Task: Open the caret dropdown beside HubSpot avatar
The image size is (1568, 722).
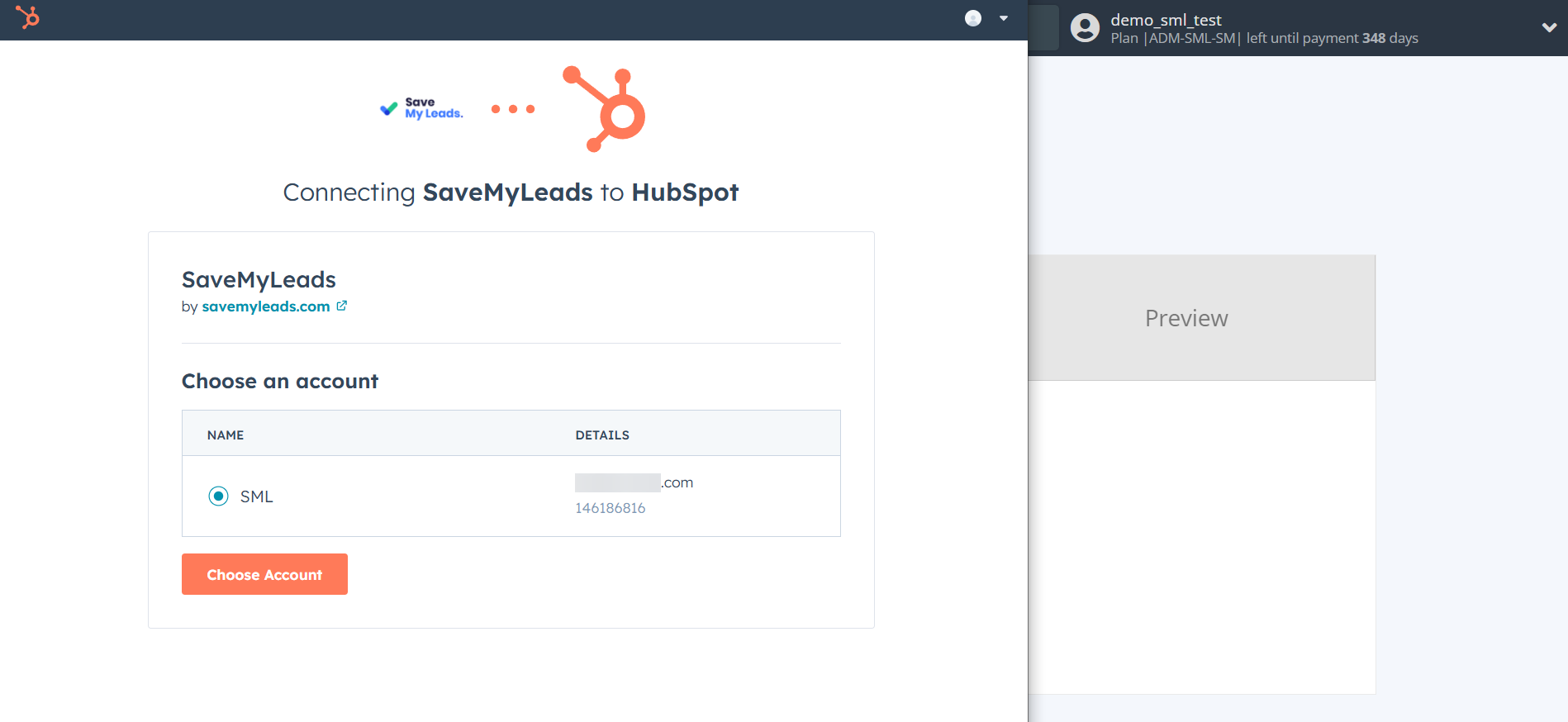Action: point(1004,18)
